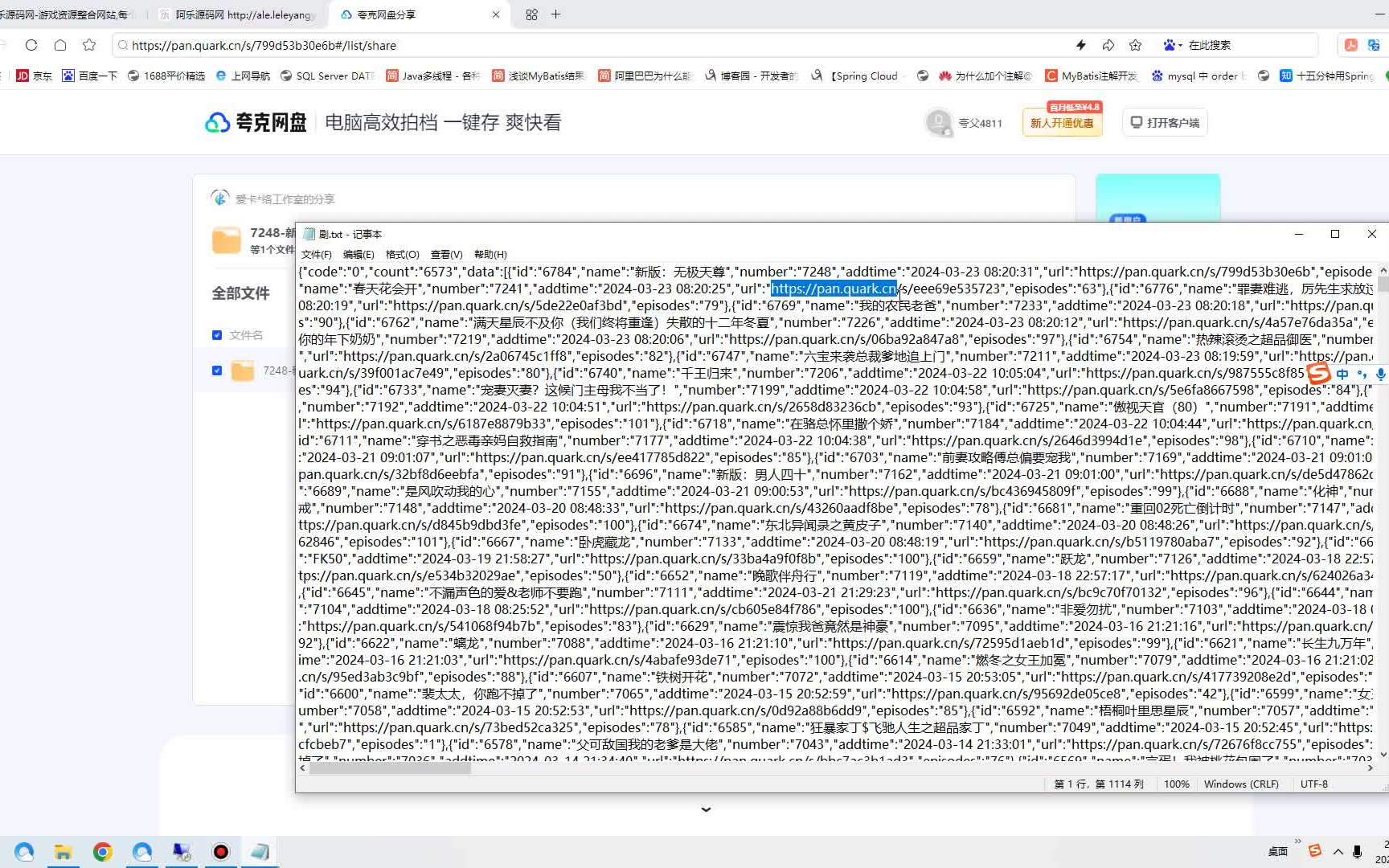
Task: Click the browser reload button
Action: tap(31, 45)
